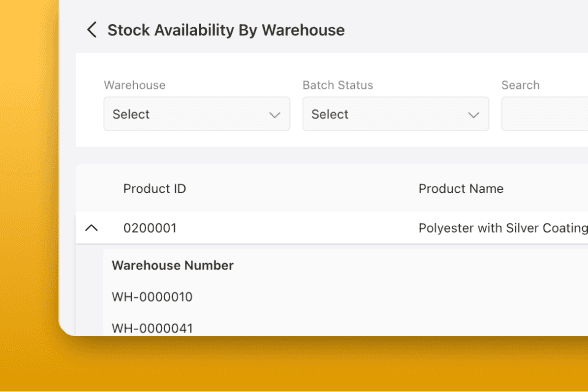Click the Stock Availability By Warehouse title
The image size is (588, 392).
point(226,30)
